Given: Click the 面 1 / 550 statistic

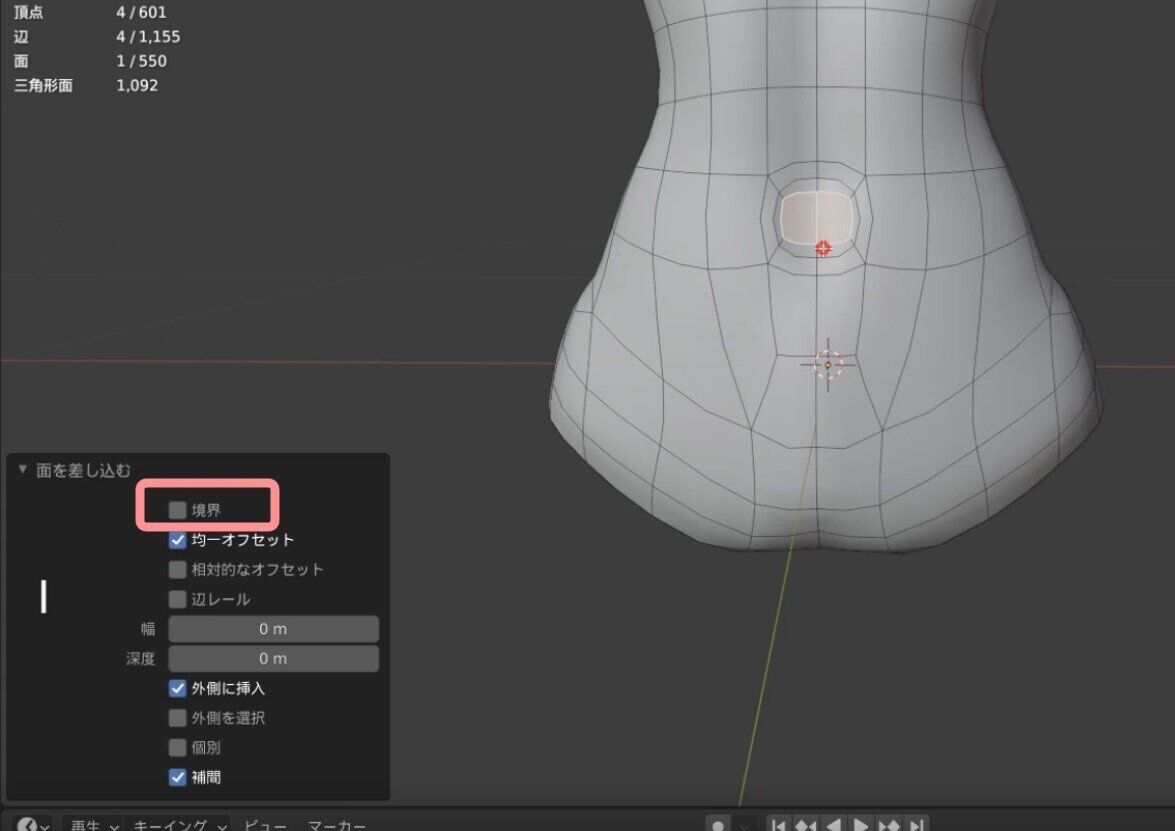Looking at the screenshot, I should point(90,61).
